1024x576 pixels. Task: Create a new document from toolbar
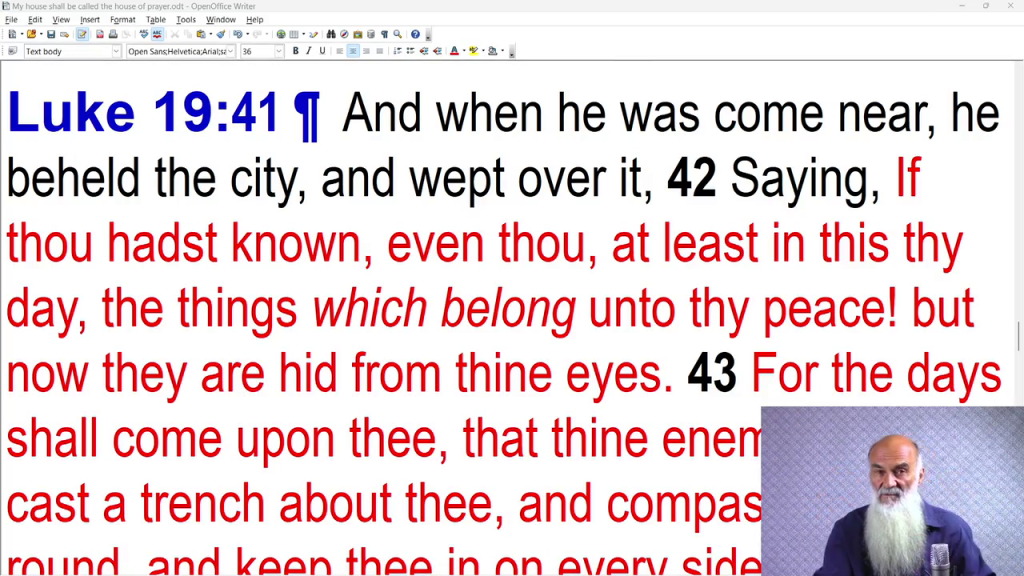(x=12, y=34)
